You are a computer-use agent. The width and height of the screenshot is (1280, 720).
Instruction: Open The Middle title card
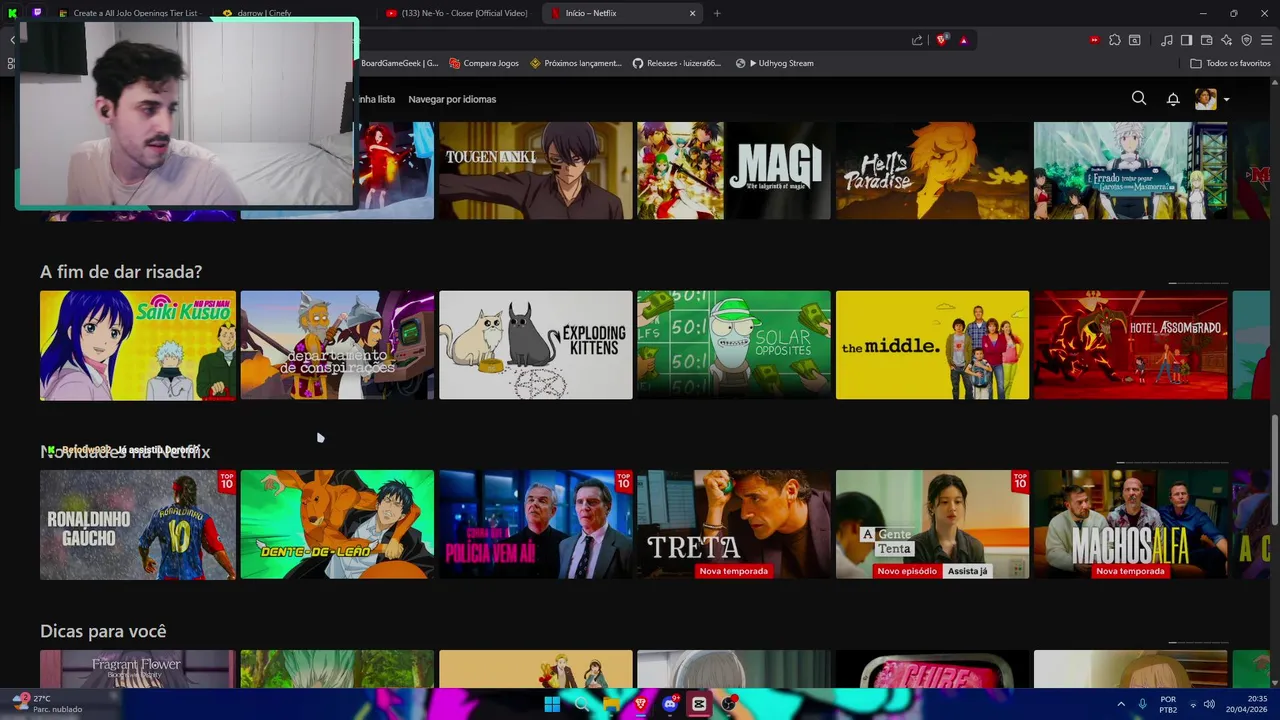point(932,345)
